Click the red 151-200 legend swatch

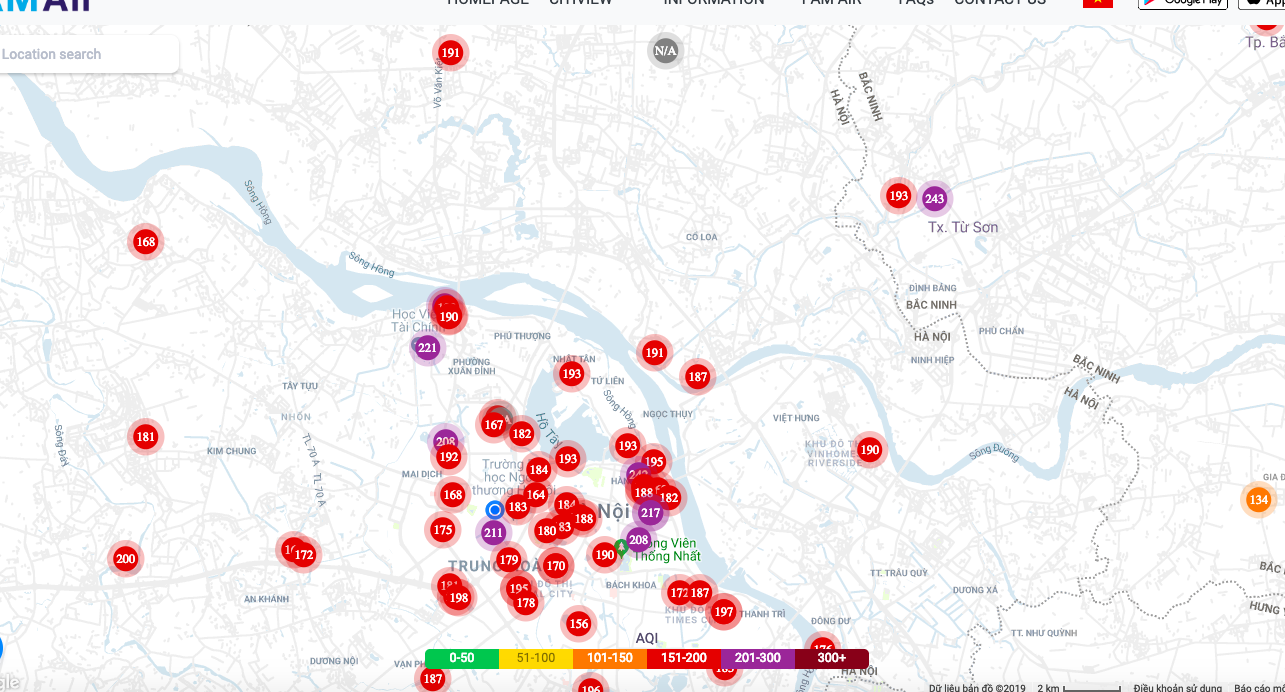click(x=684, y=658)
